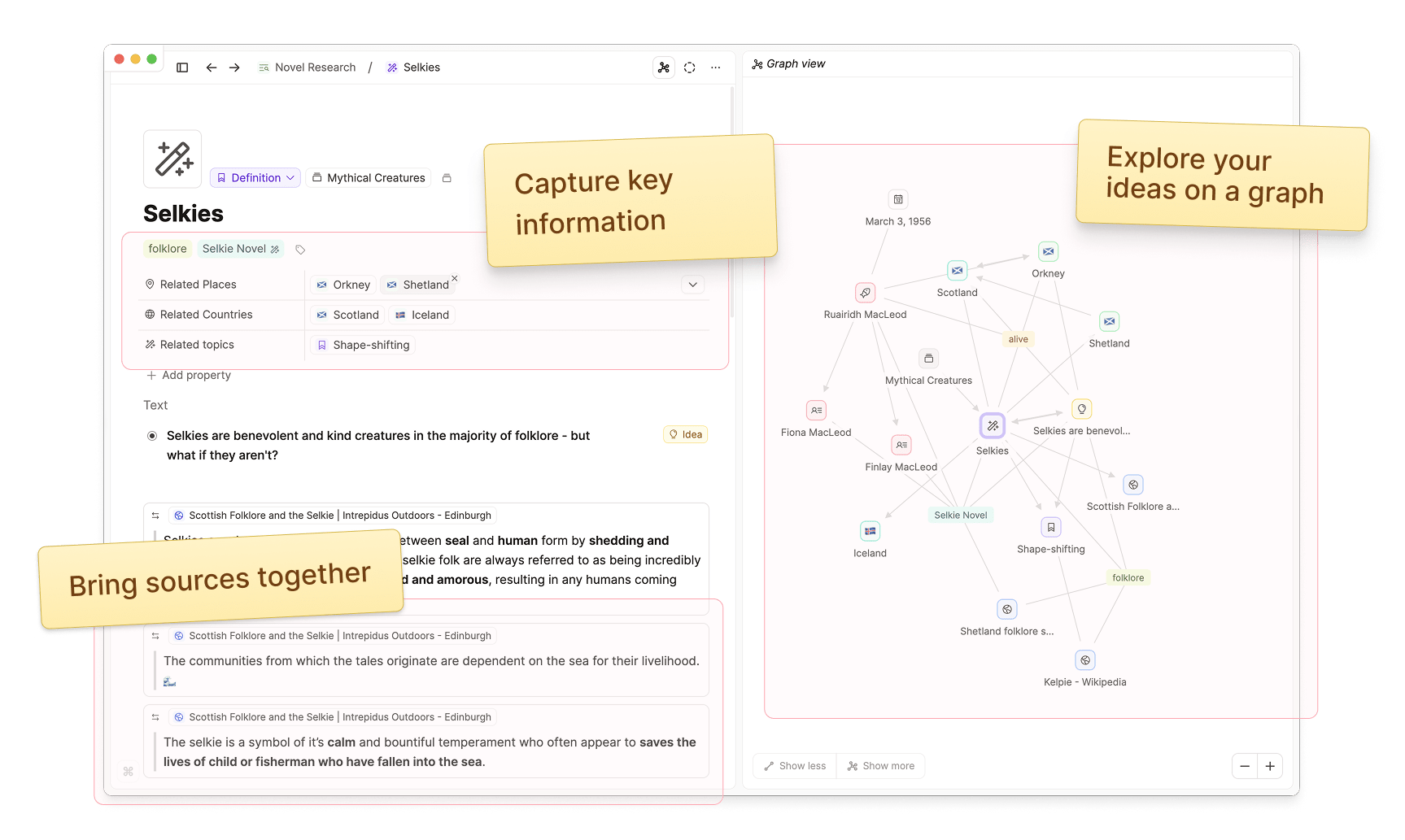Collapse the first Scottish Folklore source block
Image resolution: width=1405 pixels, height=840 pixels.
pos(155,516)
